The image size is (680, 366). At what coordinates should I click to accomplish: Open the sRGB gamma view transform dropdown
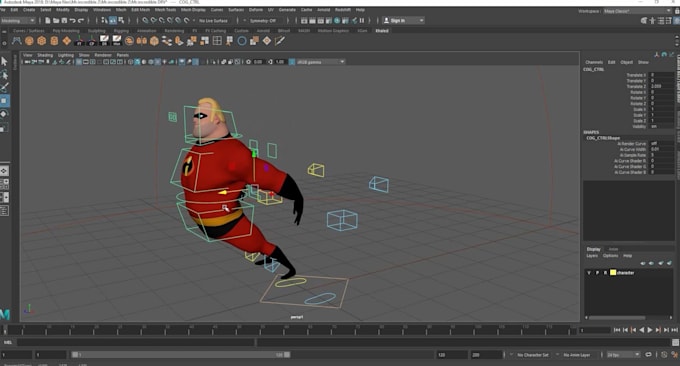pyautogui.click(x=321, y=62)
